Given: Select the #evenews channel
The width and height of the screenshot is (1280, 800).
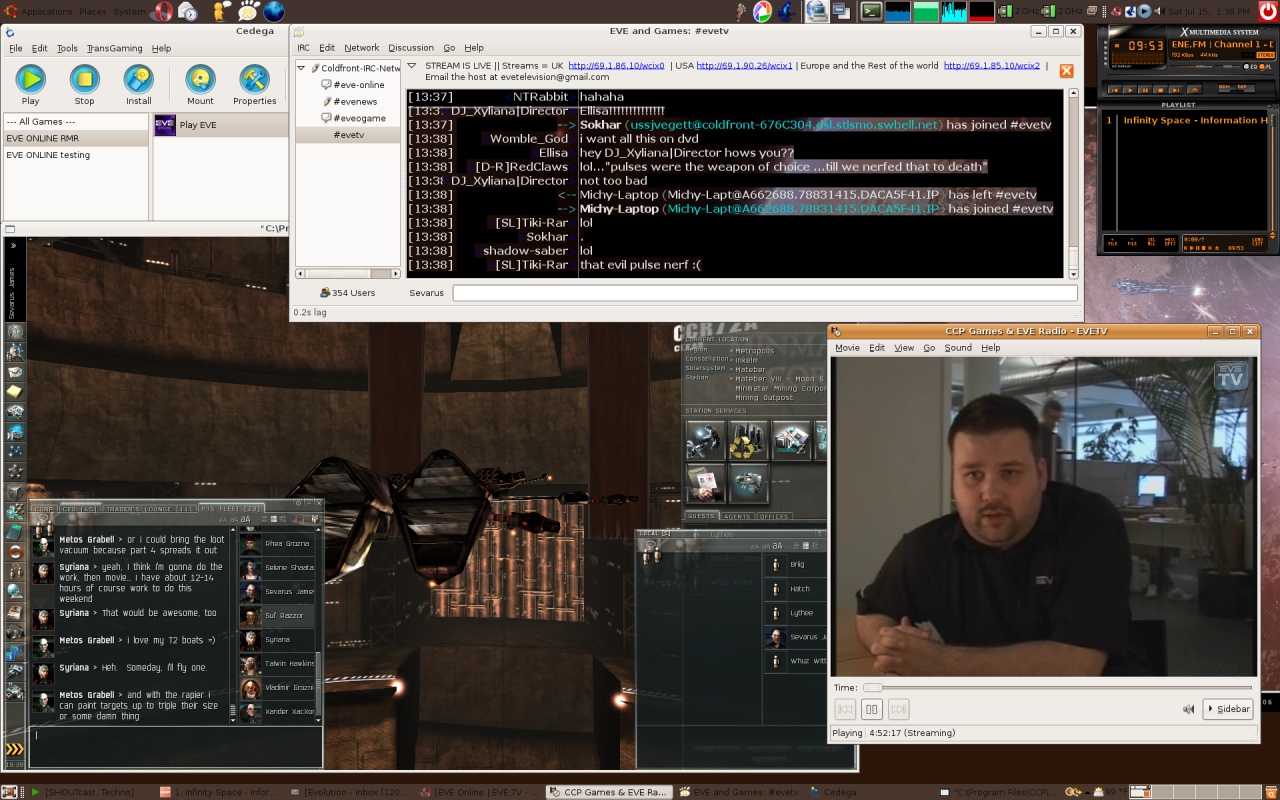Looking at the screenshot, I should (355, 102).
